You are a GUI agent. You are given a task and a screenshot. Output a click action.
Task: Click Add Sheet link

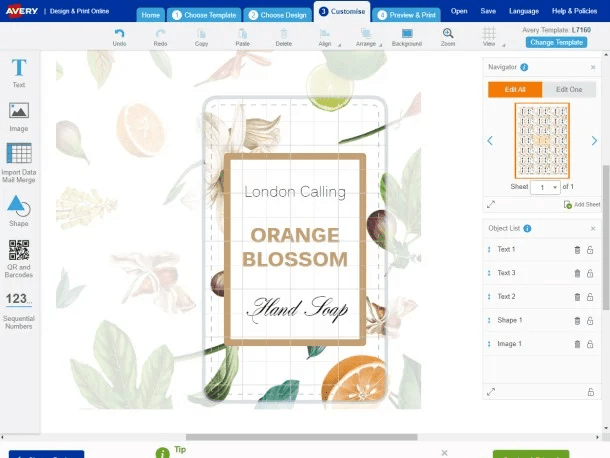[581, 204]
